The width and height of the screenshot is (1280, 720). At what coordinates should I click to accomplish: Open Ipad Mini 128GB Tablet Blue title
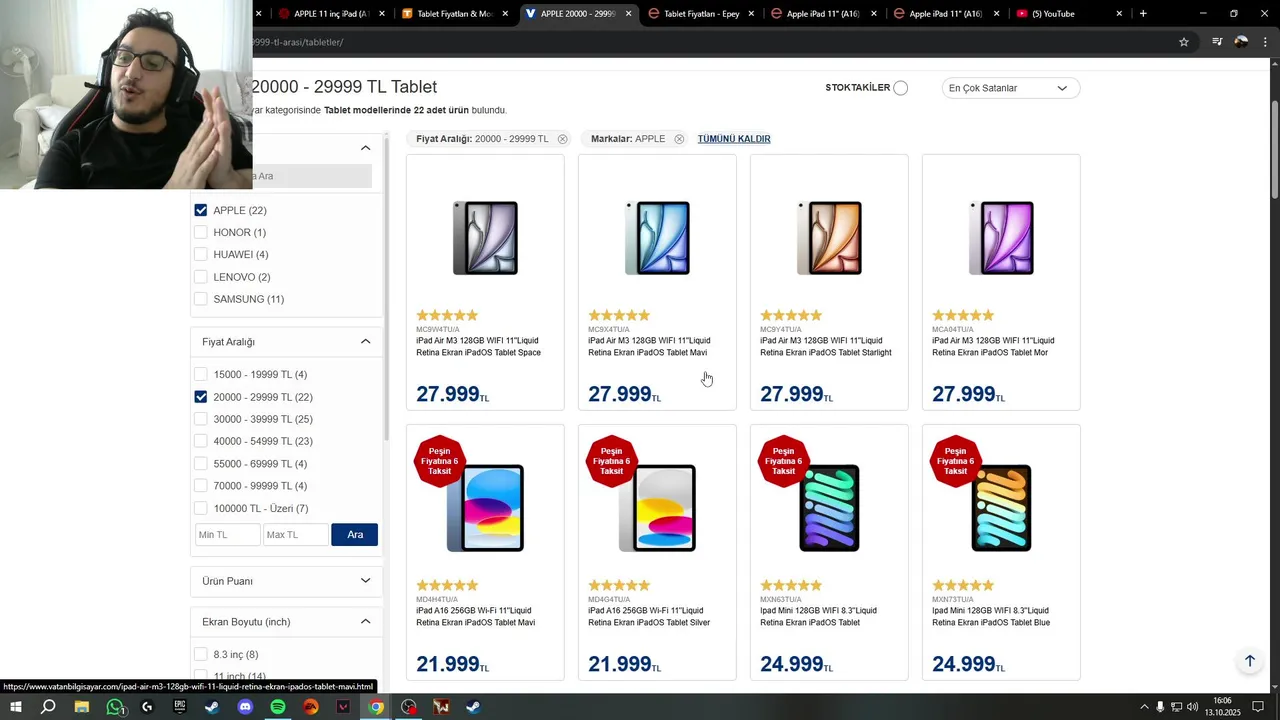(991, 617)
